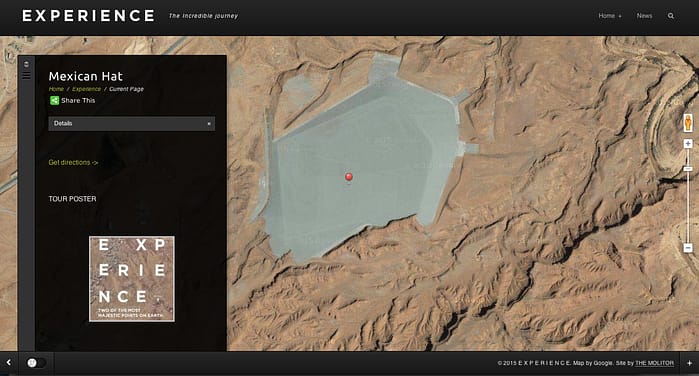
Task: Zoom in the map with plus button
Action: (x=688, y=144)
